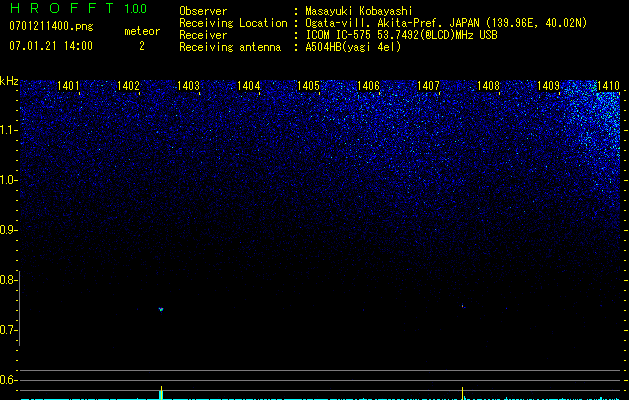The width and height of the screenshot is (629, 400).
Task: Click the 1405 time axis marker
Action: point(308,86)
